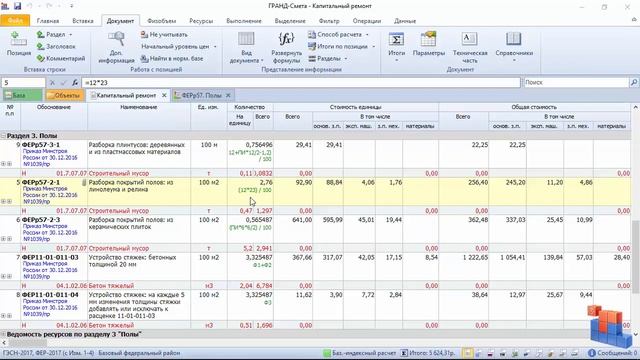
Task: Click the highlighted yellow status bar view button
Action: (x=467, y=353)
